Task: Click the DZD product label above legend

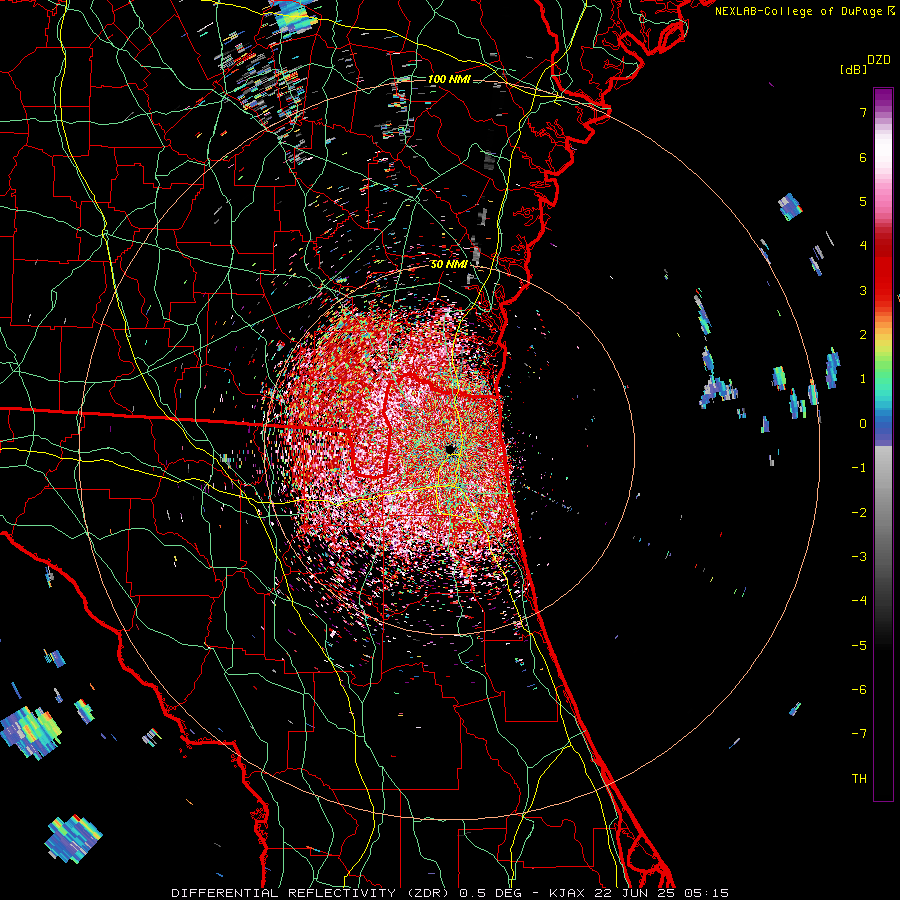Action: tap(879, 60)
